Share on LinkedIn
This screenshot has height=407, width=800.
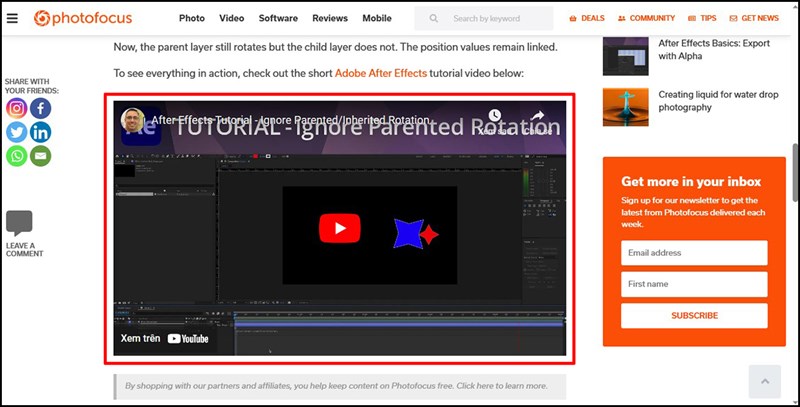(40, 132)
